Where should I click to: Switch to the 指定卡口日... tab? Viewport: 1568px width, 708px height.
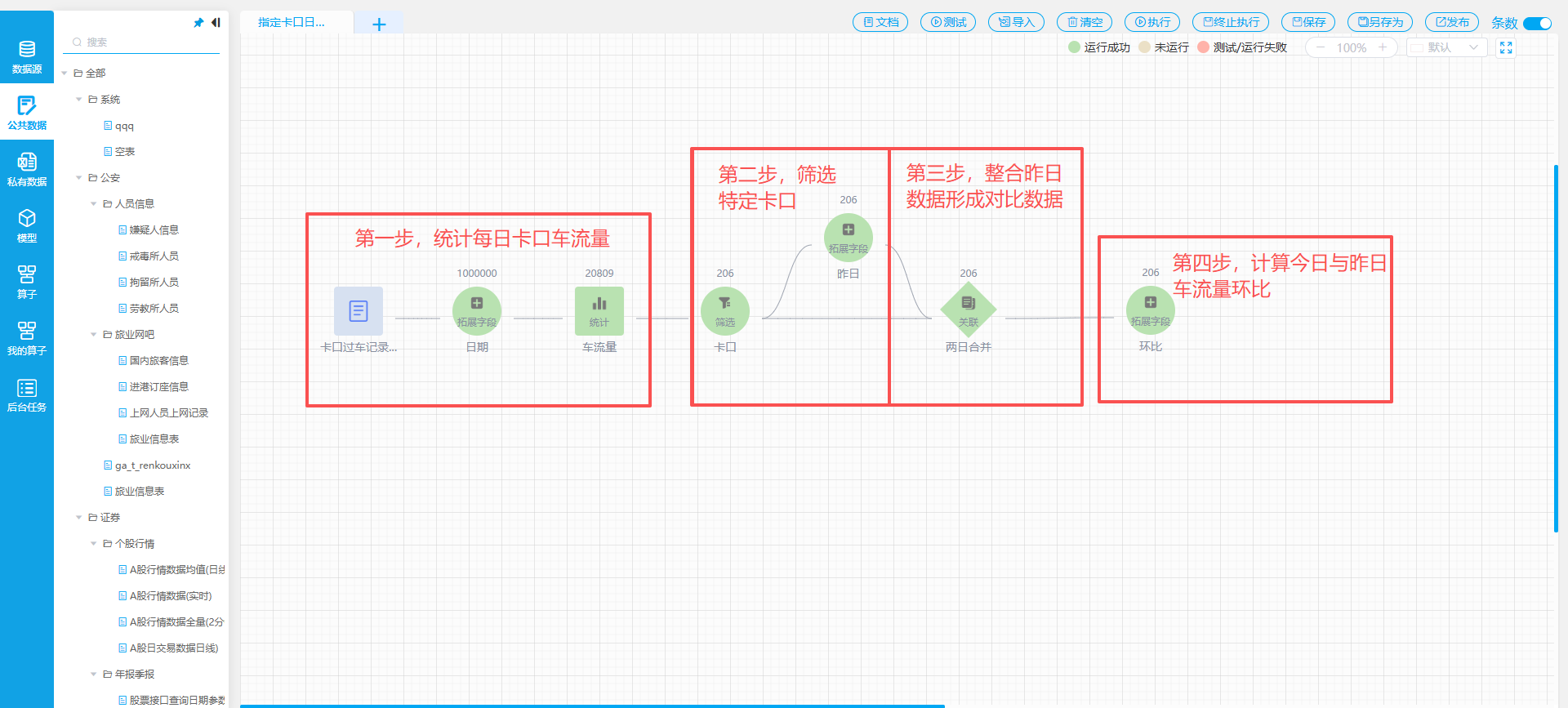(x=292, y=23)
